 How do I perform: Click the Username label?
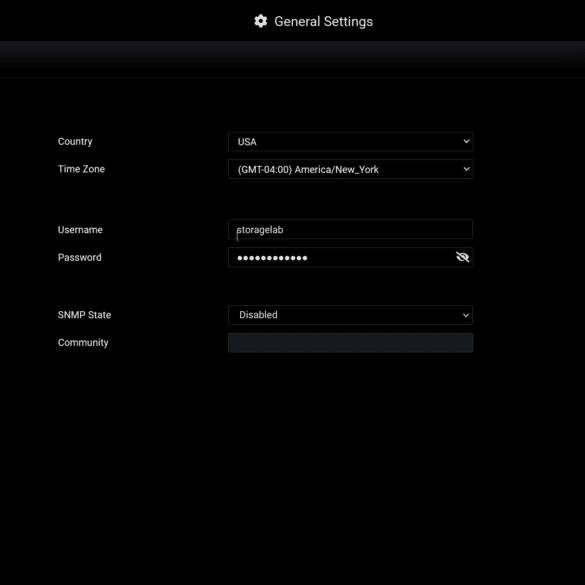pos(80,230)
